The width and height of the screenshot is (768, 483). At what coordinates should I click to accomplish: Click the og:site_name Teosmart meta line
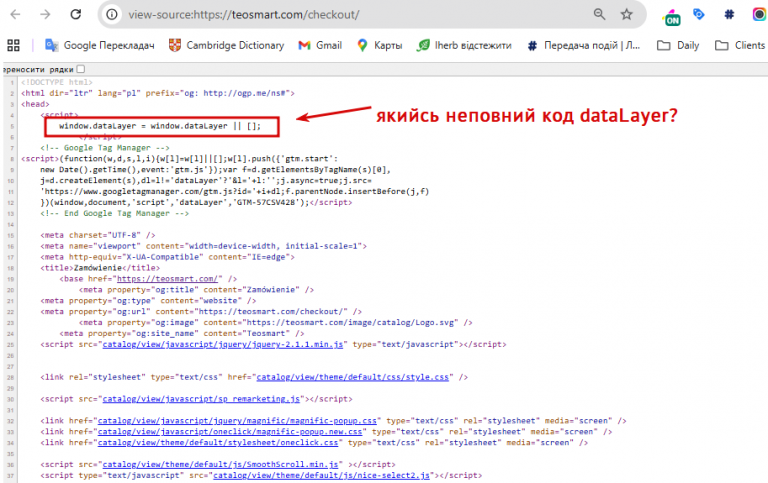pos(182,334)
